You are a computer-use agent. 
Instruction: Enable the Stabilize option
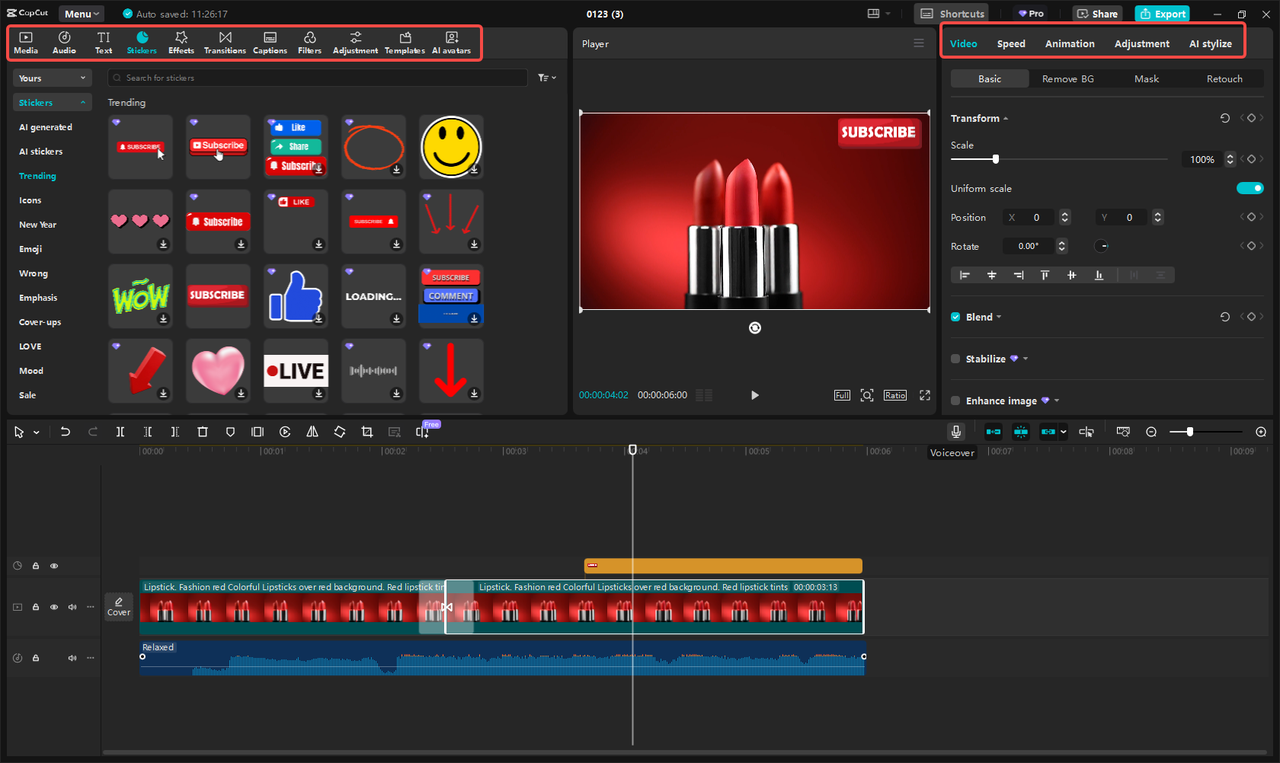tap(954, 358)
